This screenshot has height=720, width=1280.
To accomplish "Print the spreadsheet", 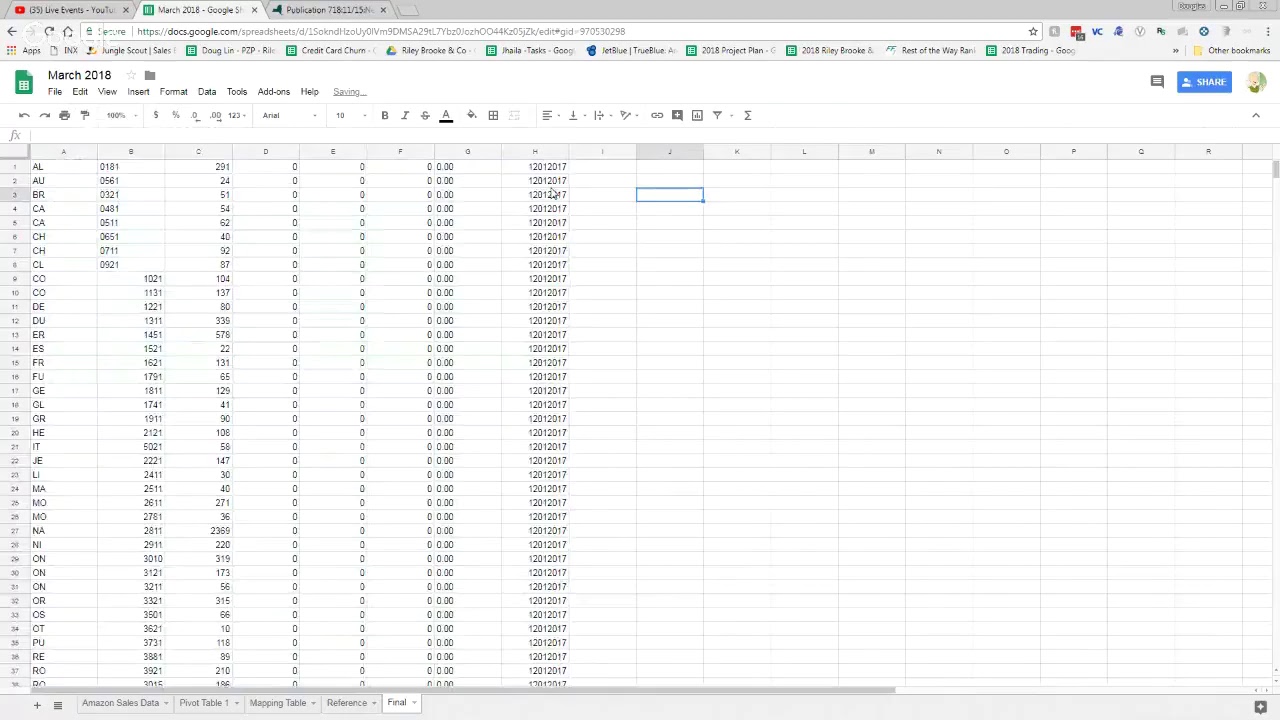I will pos(64,115).
